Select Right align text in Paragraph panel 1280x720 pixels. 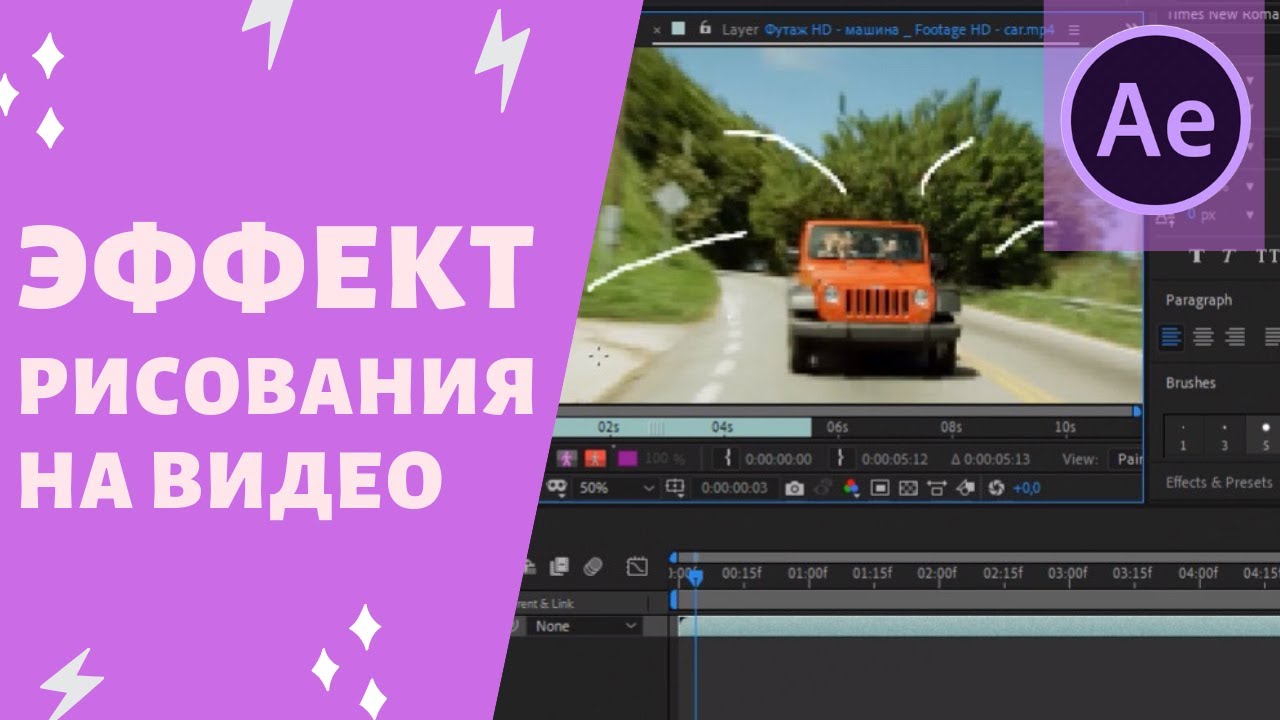[1236, 337]
